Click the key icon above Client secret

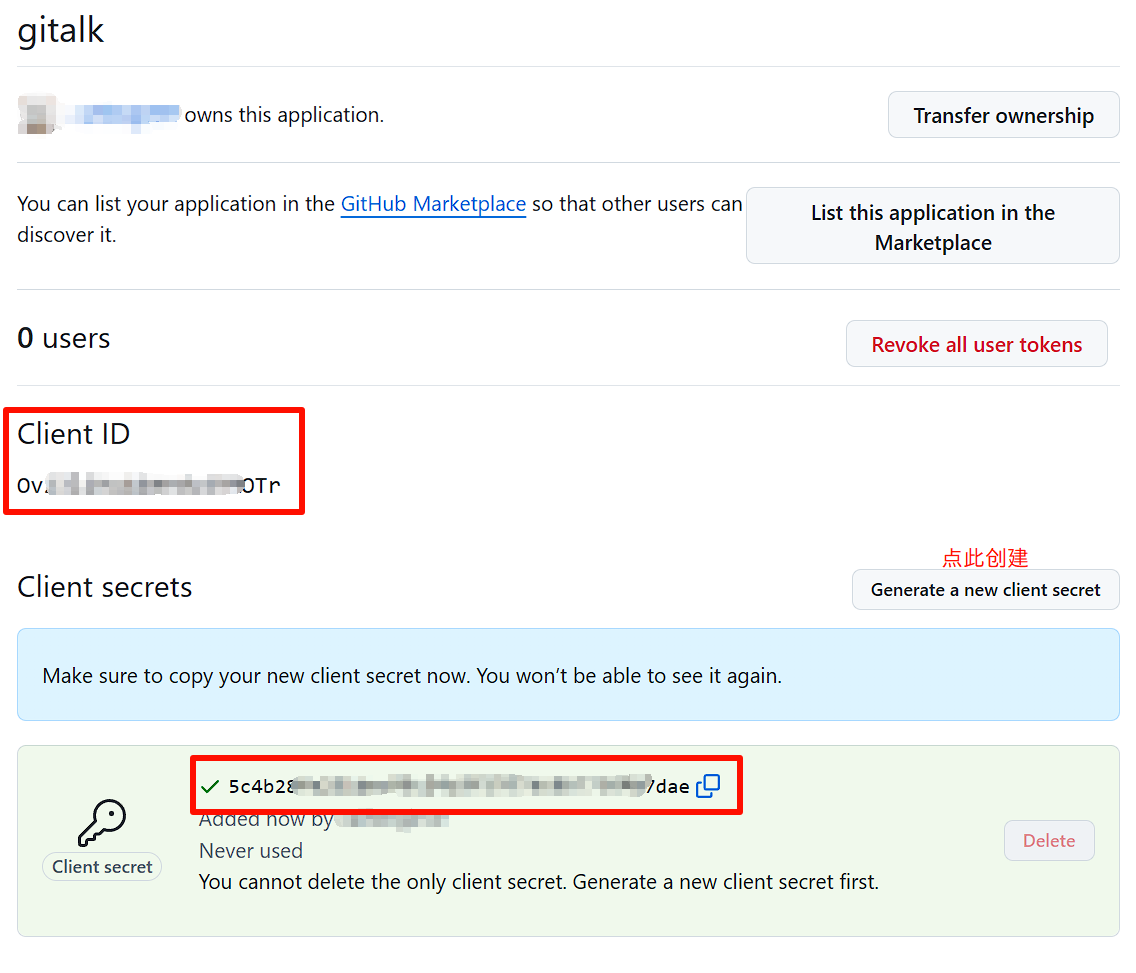pyautogui.click(x=102, y=822)
